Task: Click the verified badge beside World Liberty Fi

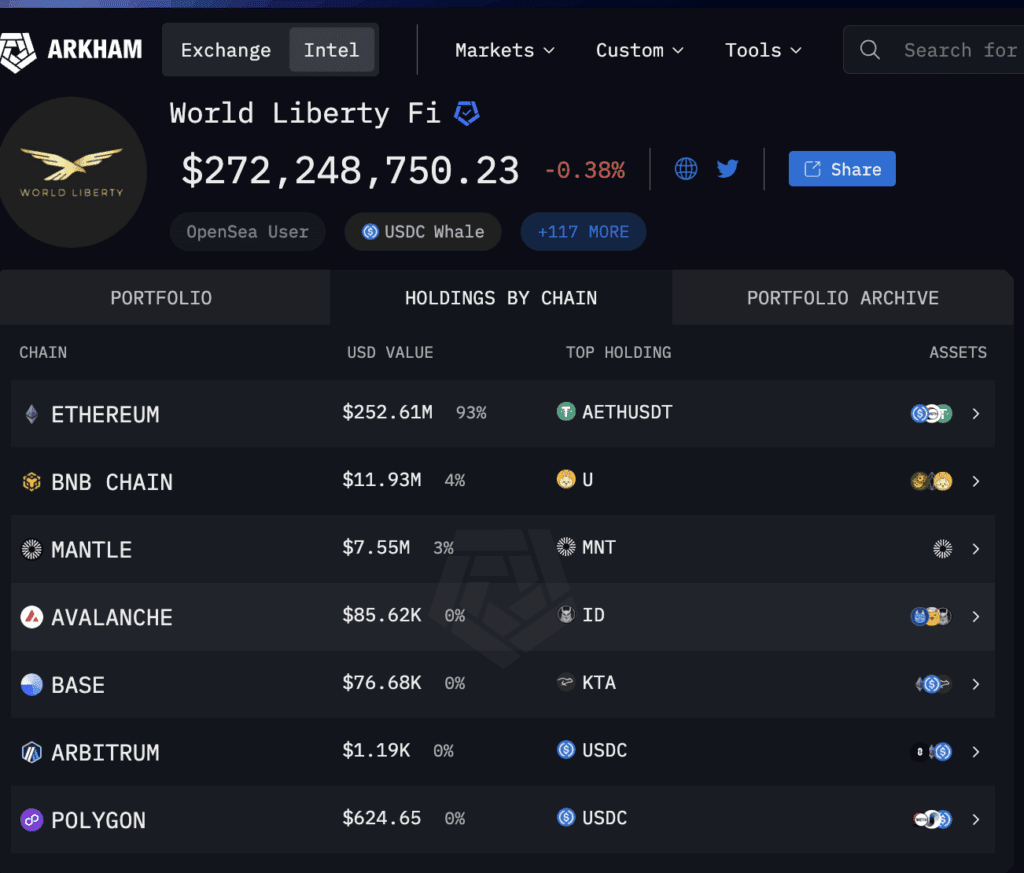Action: tap(467, 114)
